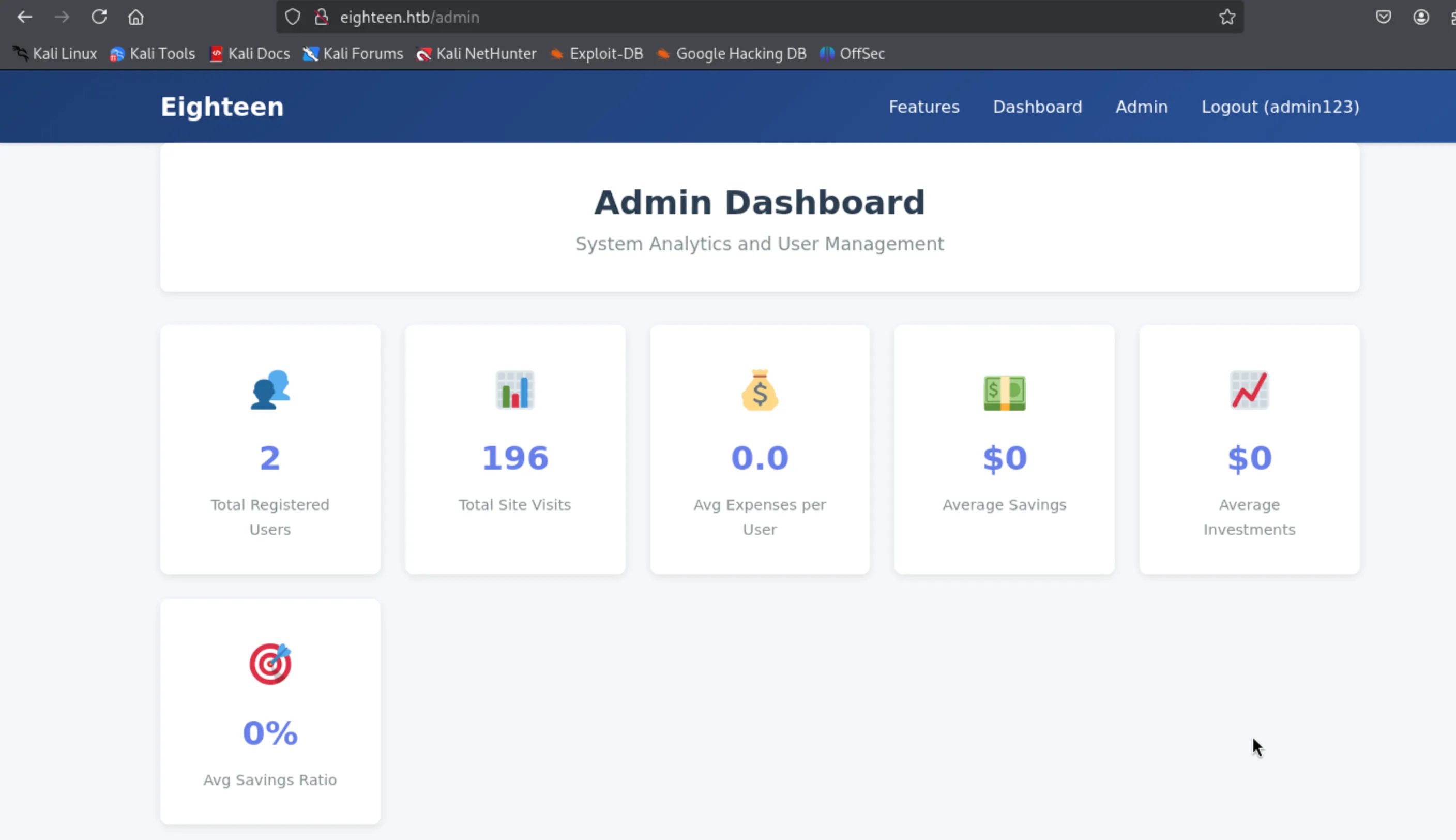Open the Features nav link
1456x840 pixels.
pos(924,107)
